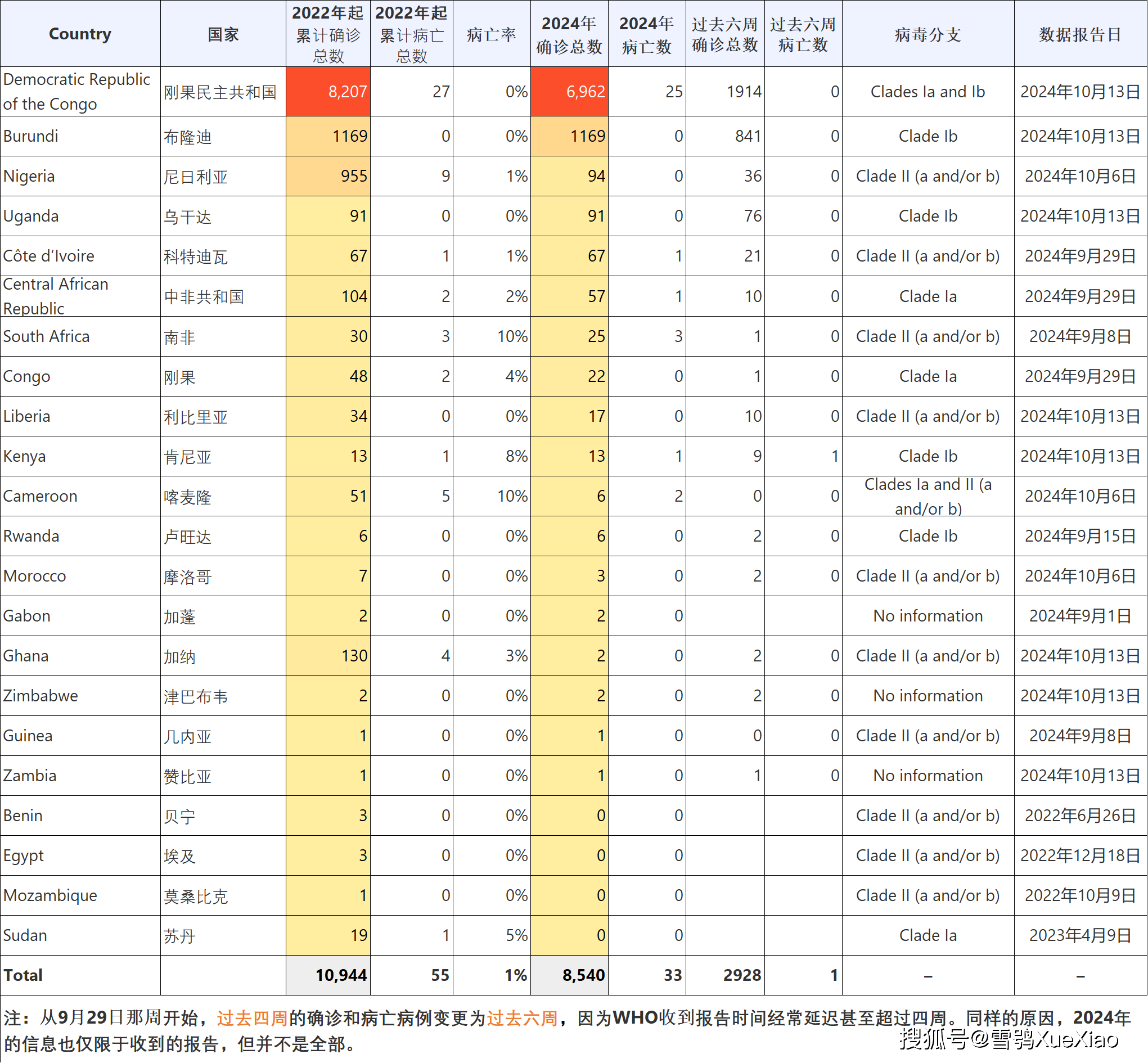
Task: Select the 'Cameroon' country cell
Action: (x=80, y=497)
